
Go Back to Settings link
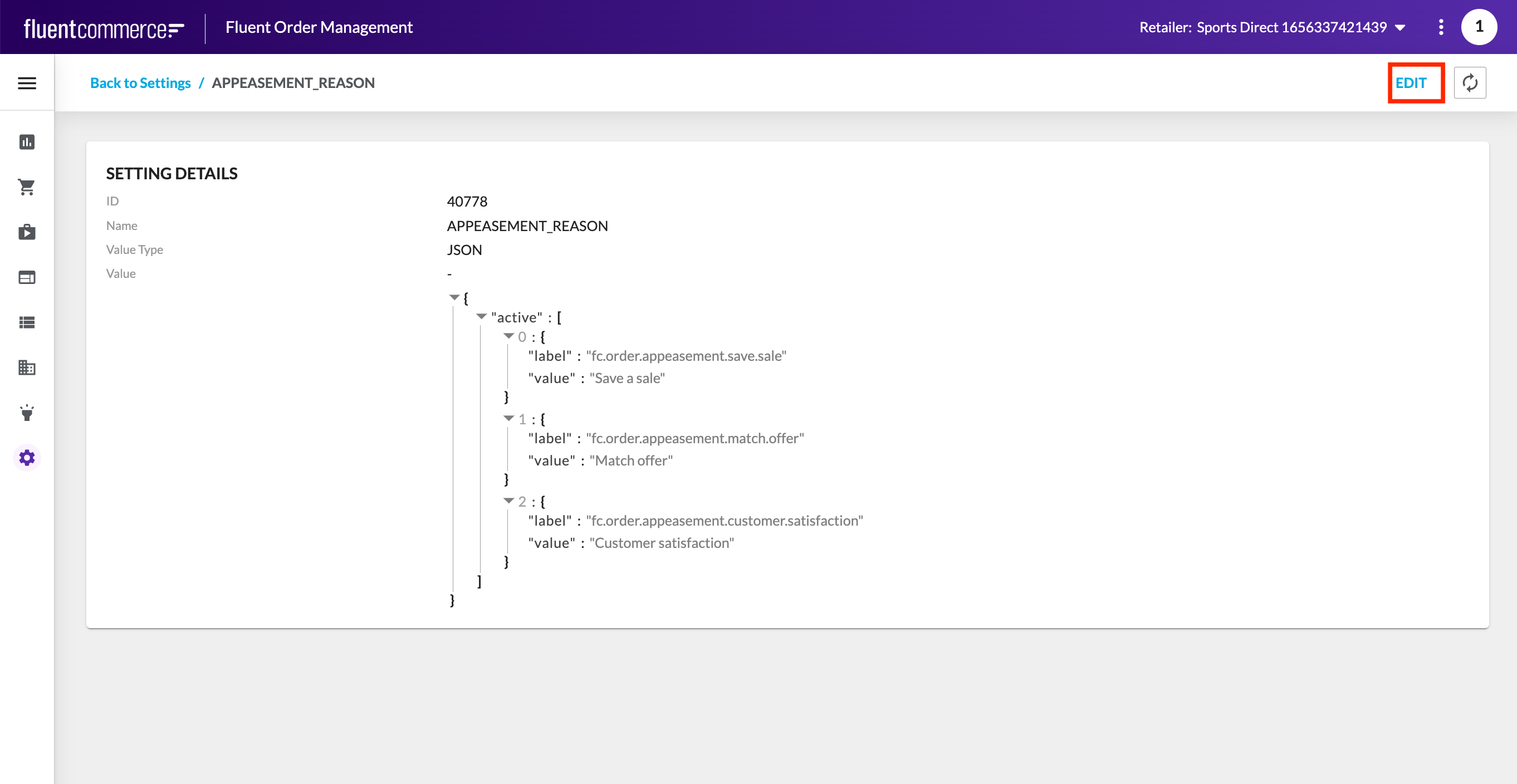(x=140, y=83)
